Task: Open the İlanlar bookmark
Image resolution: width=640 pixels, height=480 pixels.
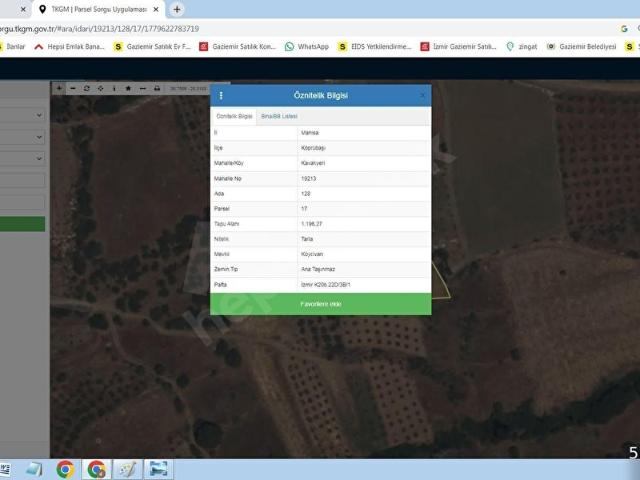Action: 13,47
